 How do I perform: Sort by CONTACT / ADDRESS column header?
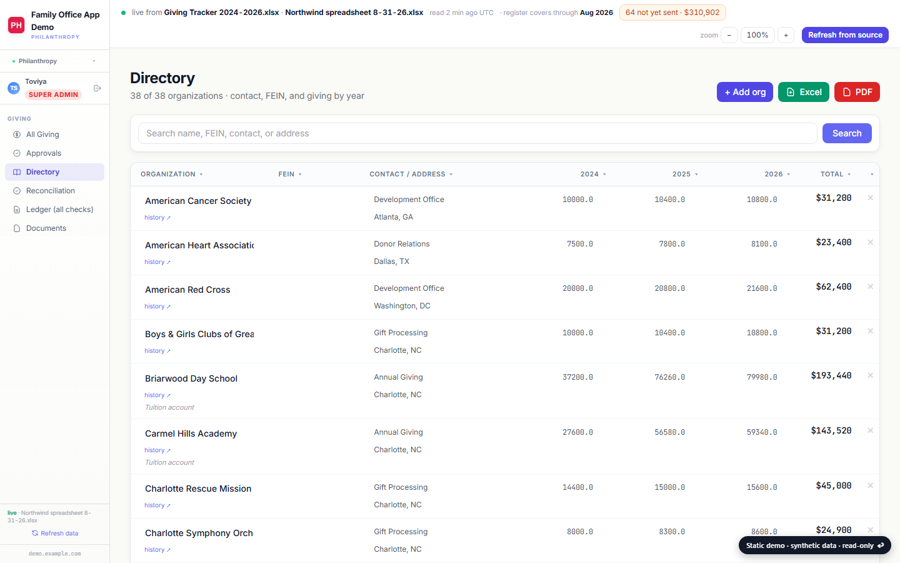click(410, 174)
